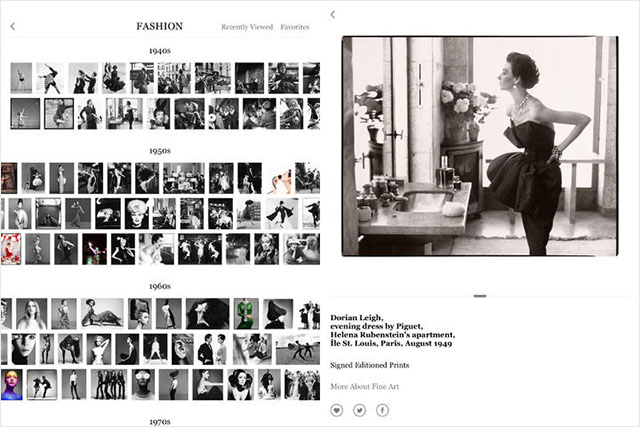Open the large Dorian Leigh photograph

point(480,146)
